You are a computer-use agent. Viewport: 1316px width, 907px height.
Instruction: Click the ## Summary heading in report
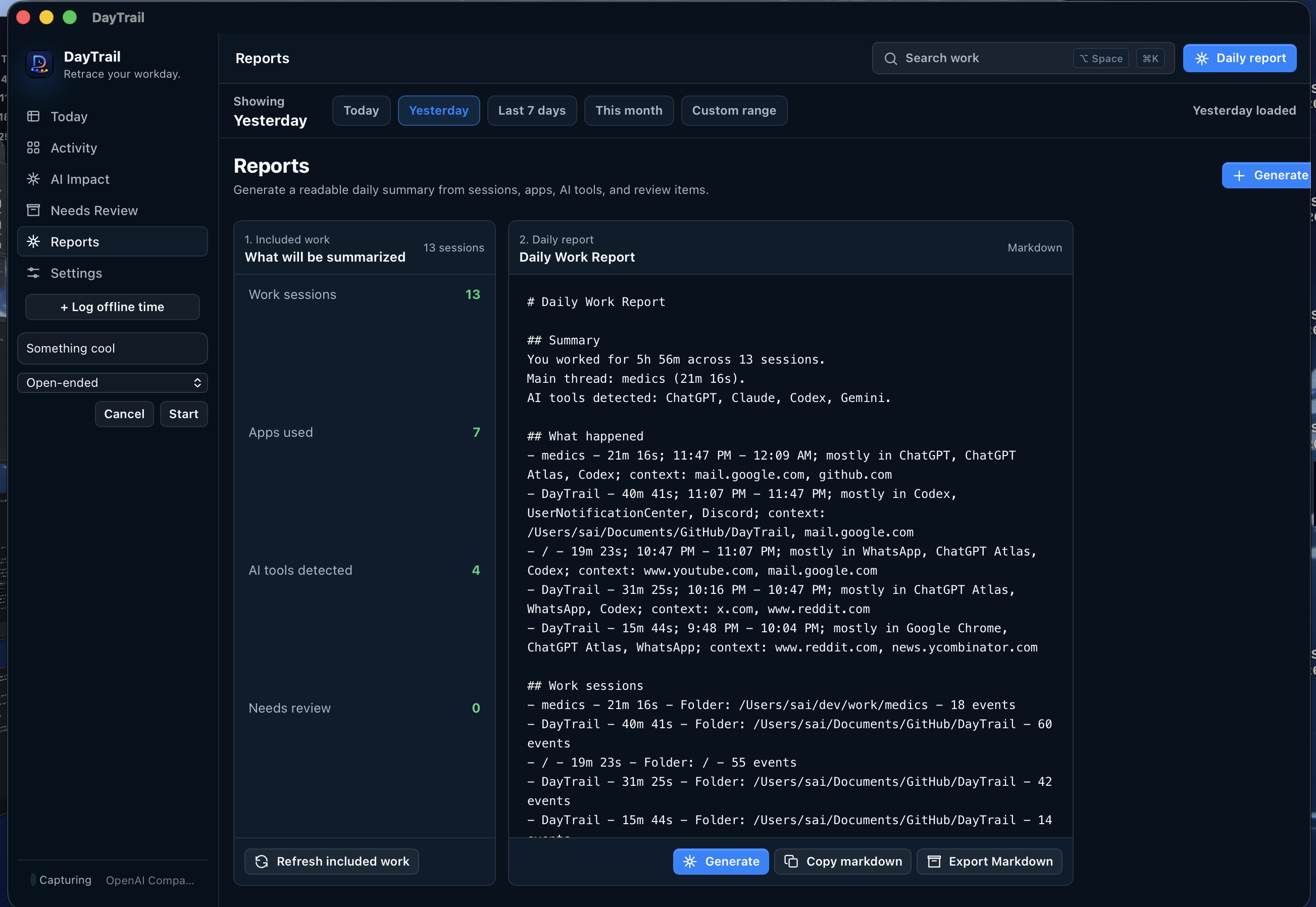[563, 340]
